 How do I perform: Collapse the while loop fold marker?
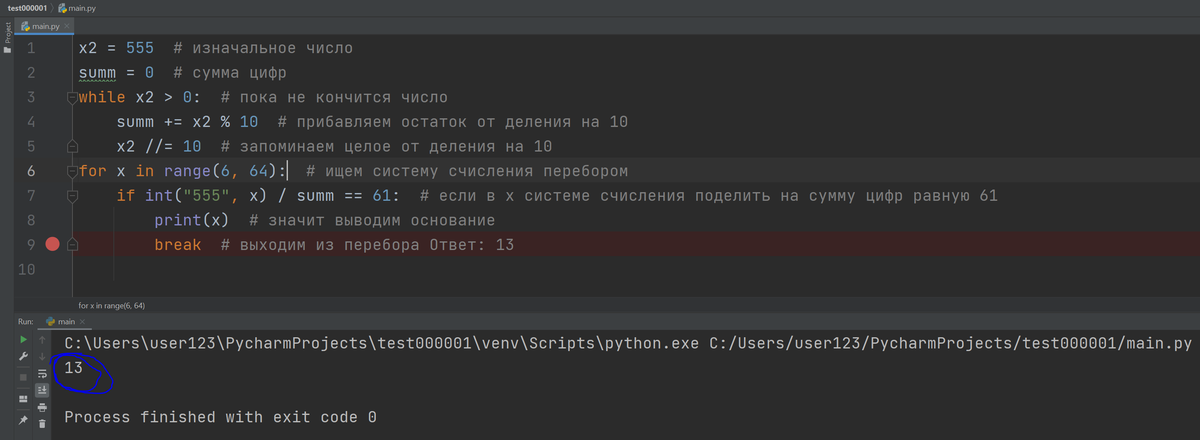coord(71,98)
